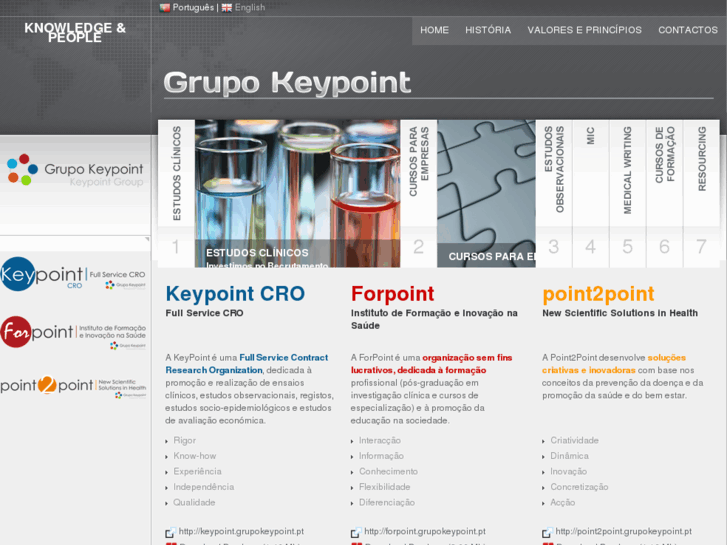Screen dimensions: 727x545
Task: Switch language to Português
Action: pos(193,7)
